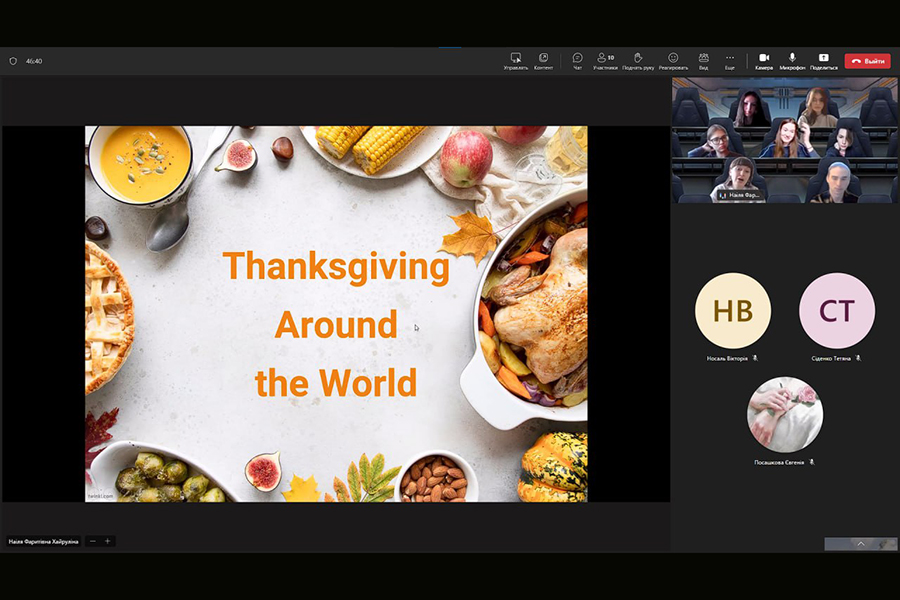Click the Take control icon

click(516, 60)
